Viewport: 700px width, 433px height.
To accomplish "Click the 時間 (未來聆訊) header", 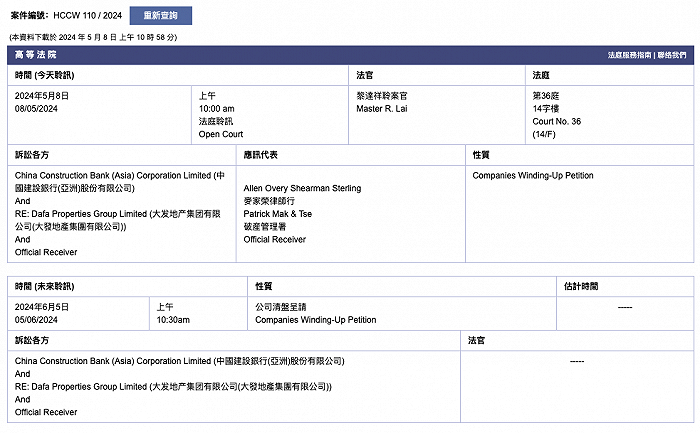I will [44, 286].
